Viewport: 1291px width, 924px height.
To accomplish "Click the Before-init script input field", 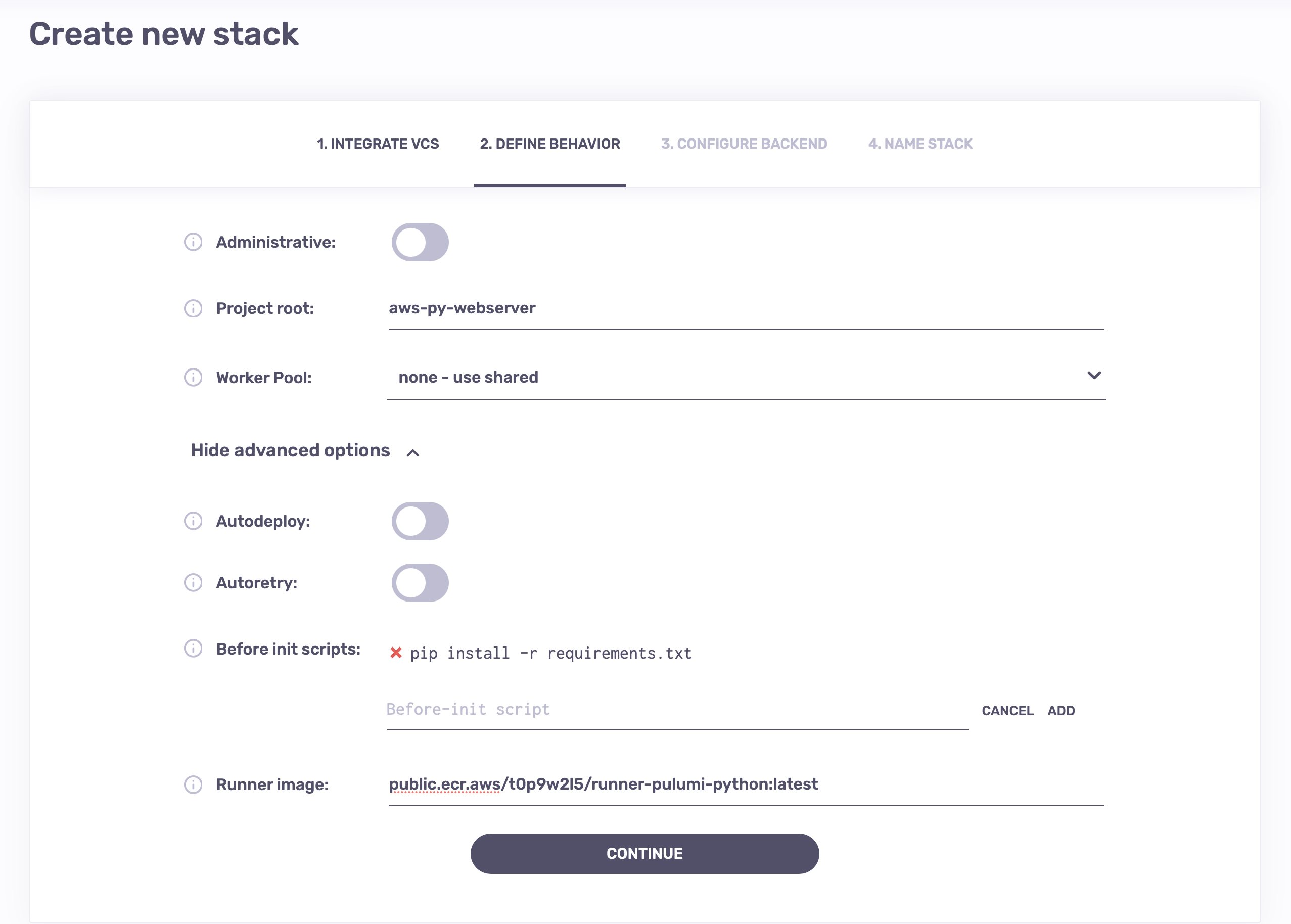I will click(x=676, y=710).
